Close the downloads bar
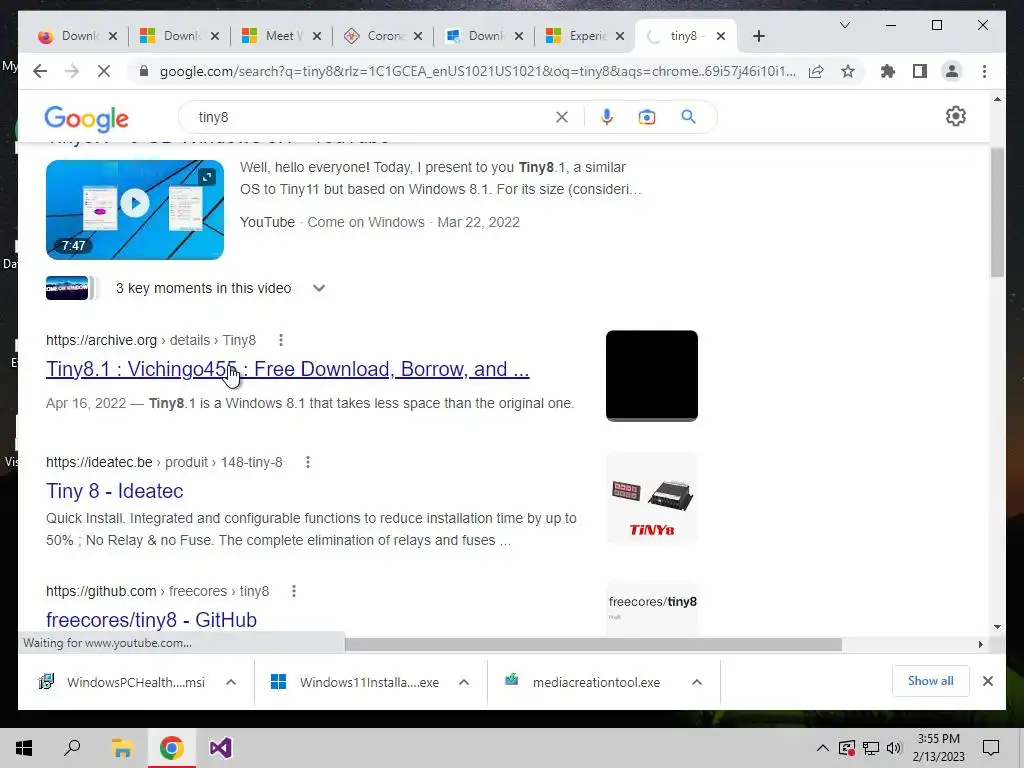Viewport: 1024px width, 768px height. (987, 681)
